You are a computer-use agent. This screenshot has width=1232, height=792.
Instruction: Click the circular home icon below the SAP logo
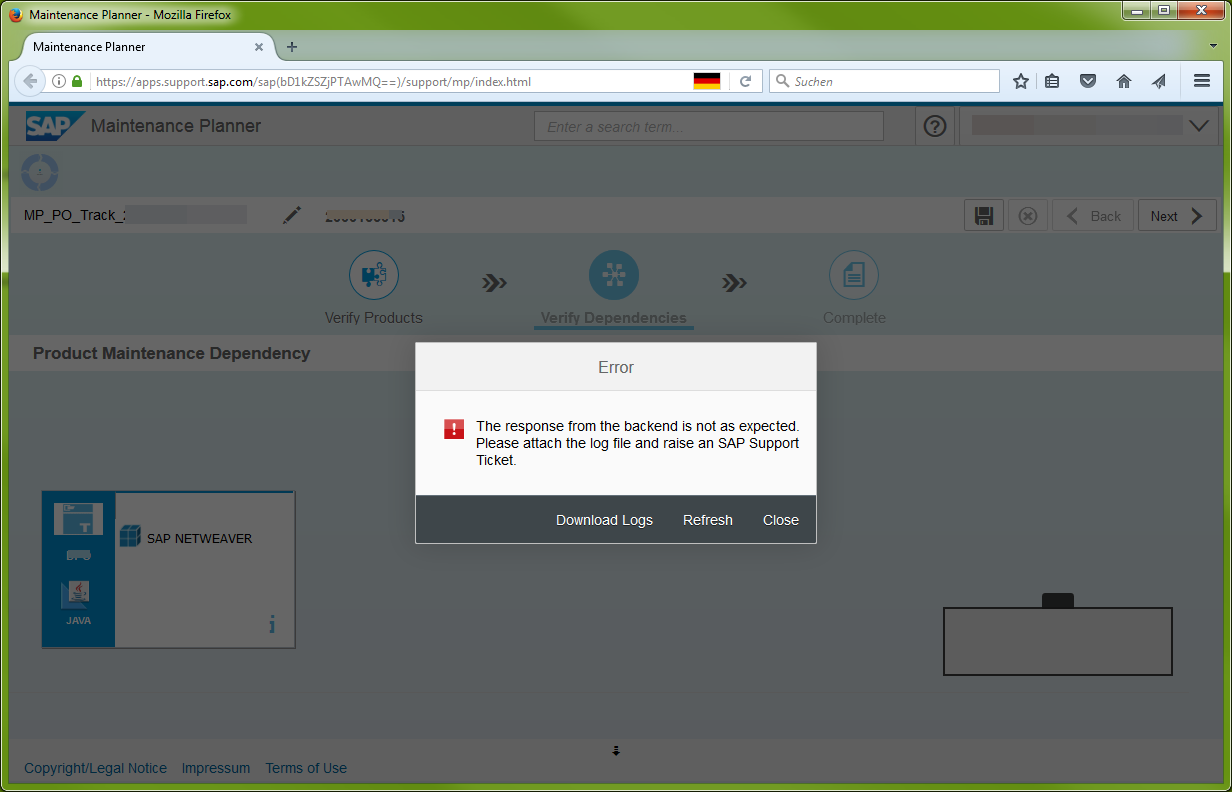click(40, 173)
